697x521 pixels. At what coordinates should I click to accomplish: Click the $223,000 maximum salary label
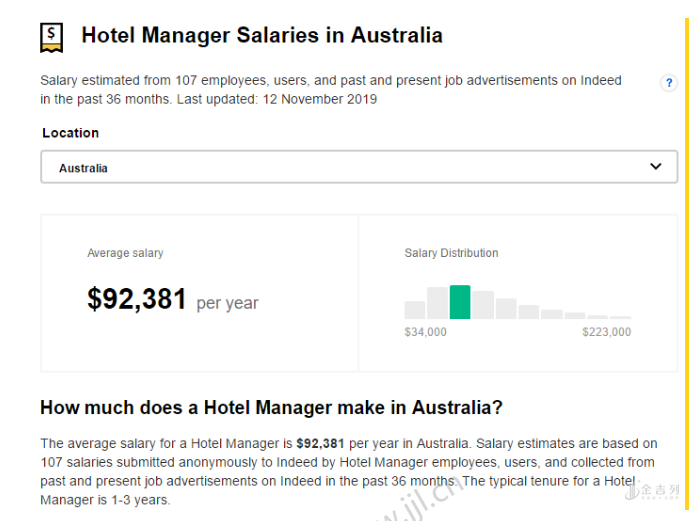coord(606,332)
